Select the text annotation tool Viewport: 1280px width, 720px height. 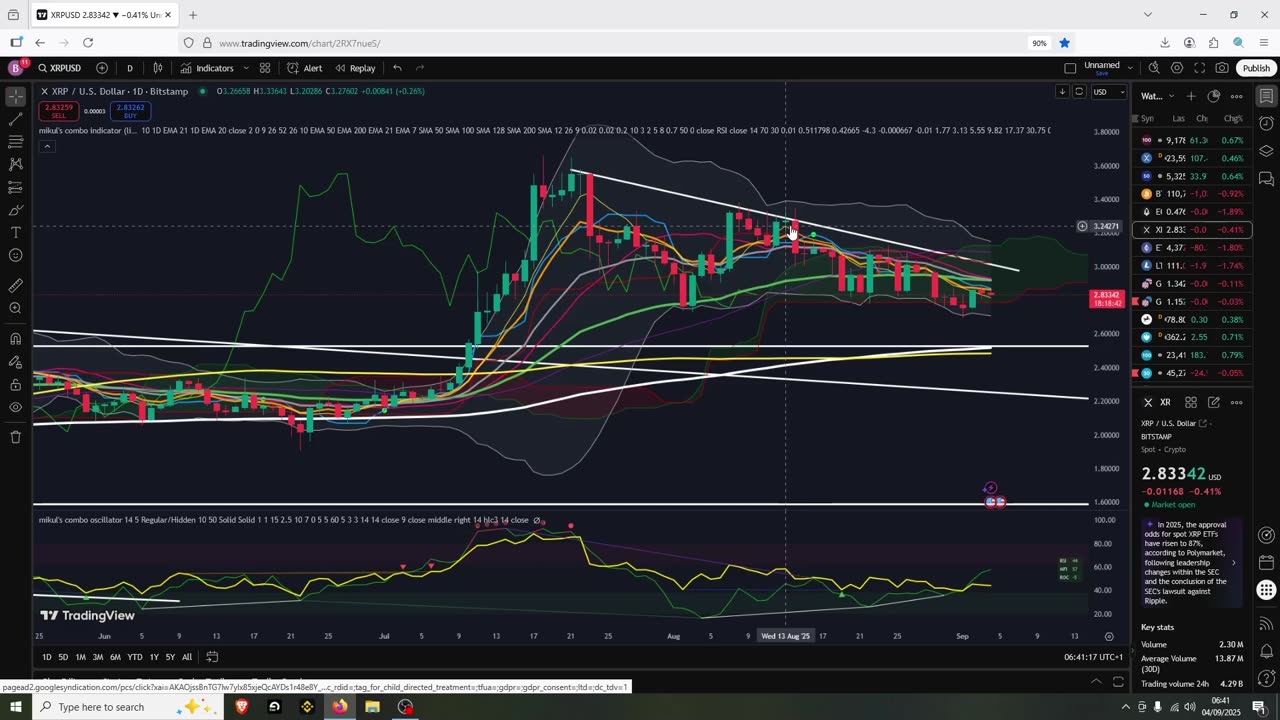[x=16, y=233]
